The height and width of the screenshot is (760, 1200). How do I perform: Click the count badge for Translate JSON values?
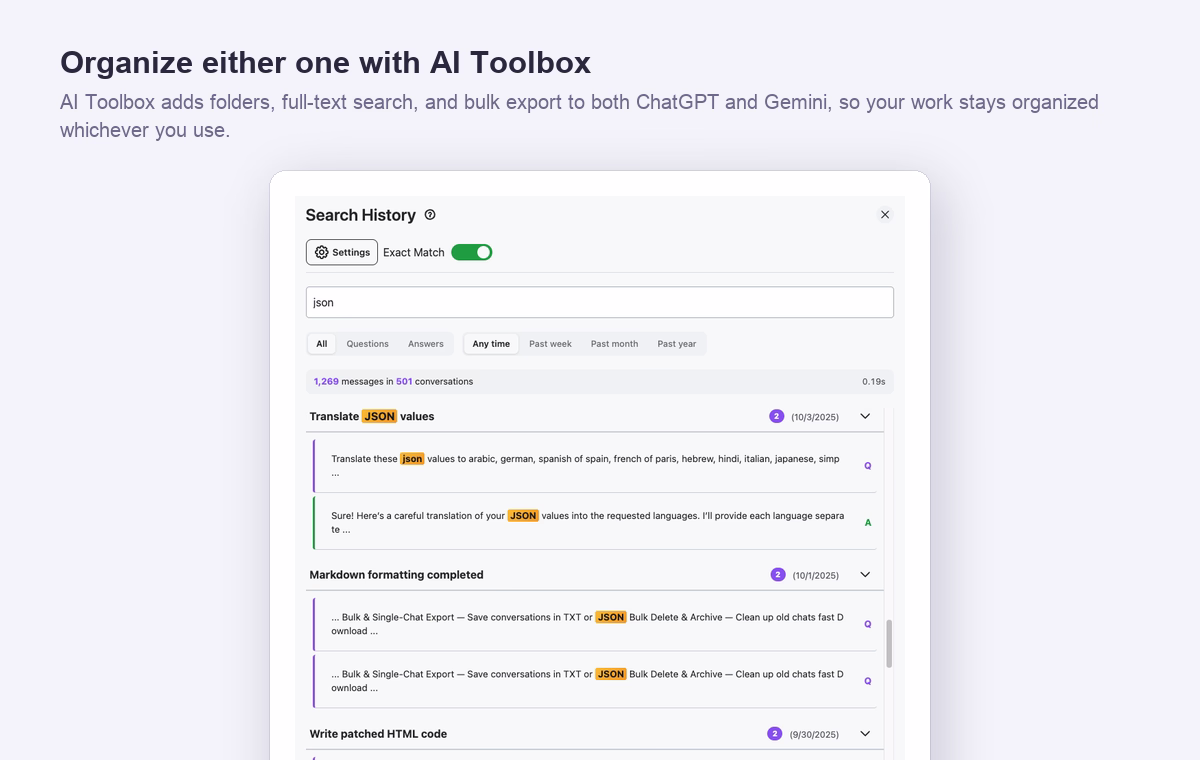[777, 417]
